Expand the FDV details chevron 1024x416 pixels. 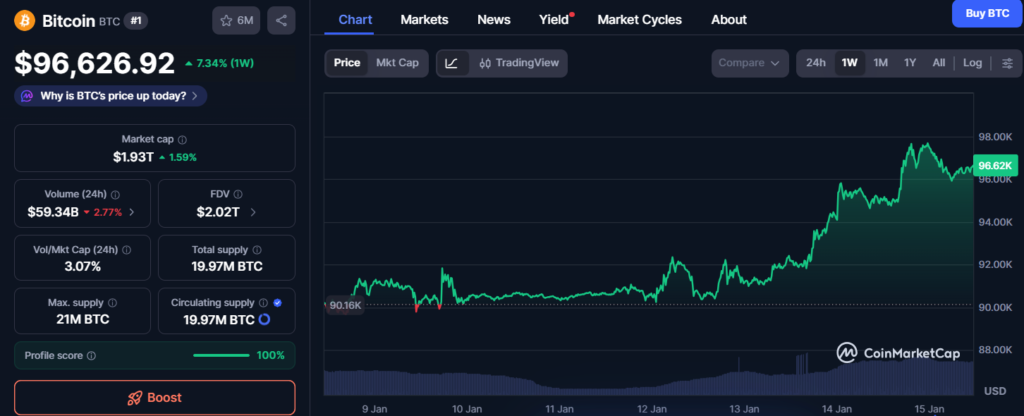pyautogui.click(x=252, y=212)
